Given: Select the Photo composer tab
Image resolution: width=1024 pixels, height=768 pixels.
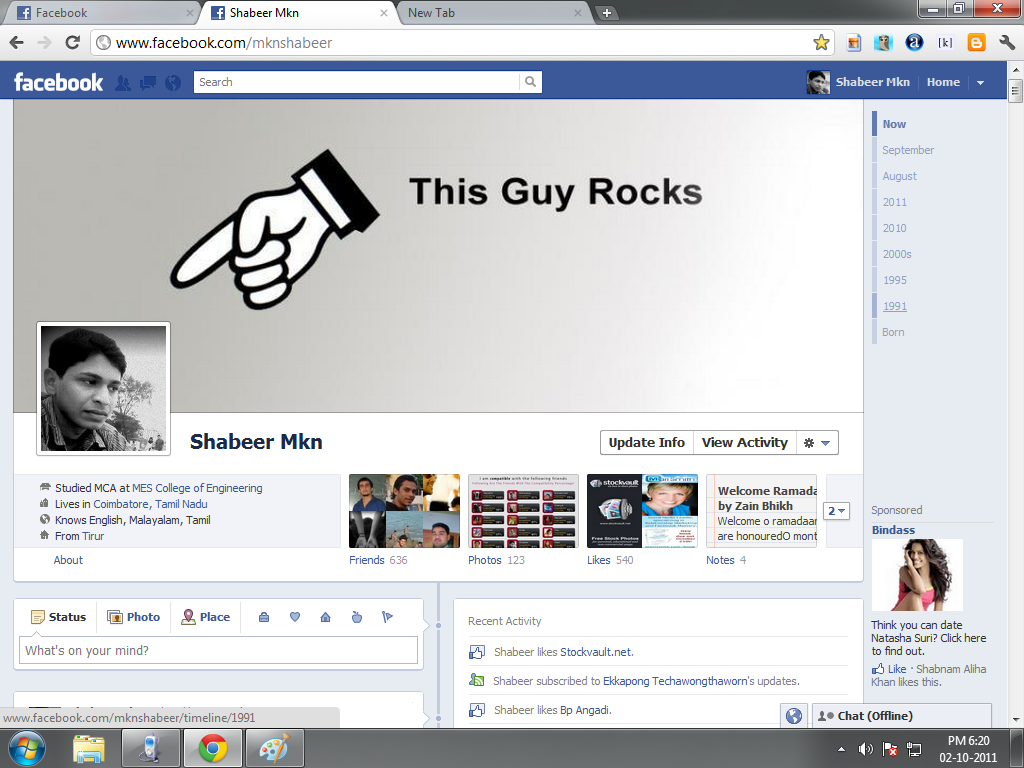Looking at the screenshot, I should [x=134, y=617].
